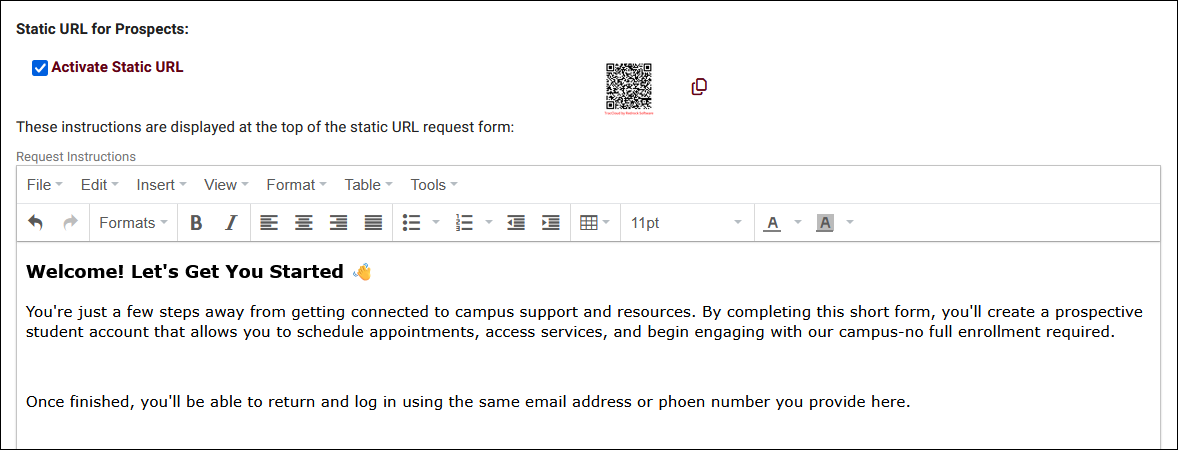Open the Insert menu
Viewport: 1178px width, 450px height.
pyautogui.click(x=161, y=185)
